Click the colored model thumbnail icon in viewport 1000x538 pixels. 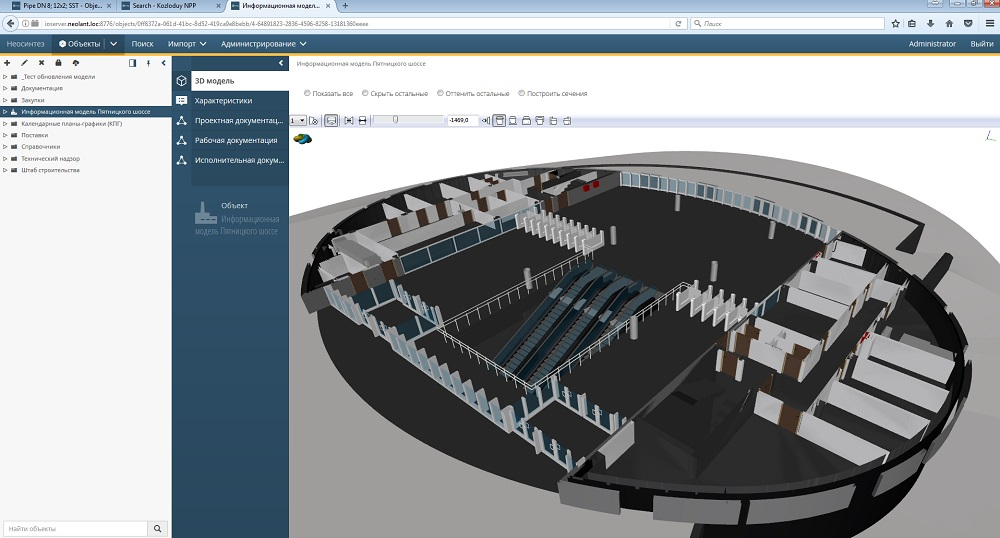(302, 138)
